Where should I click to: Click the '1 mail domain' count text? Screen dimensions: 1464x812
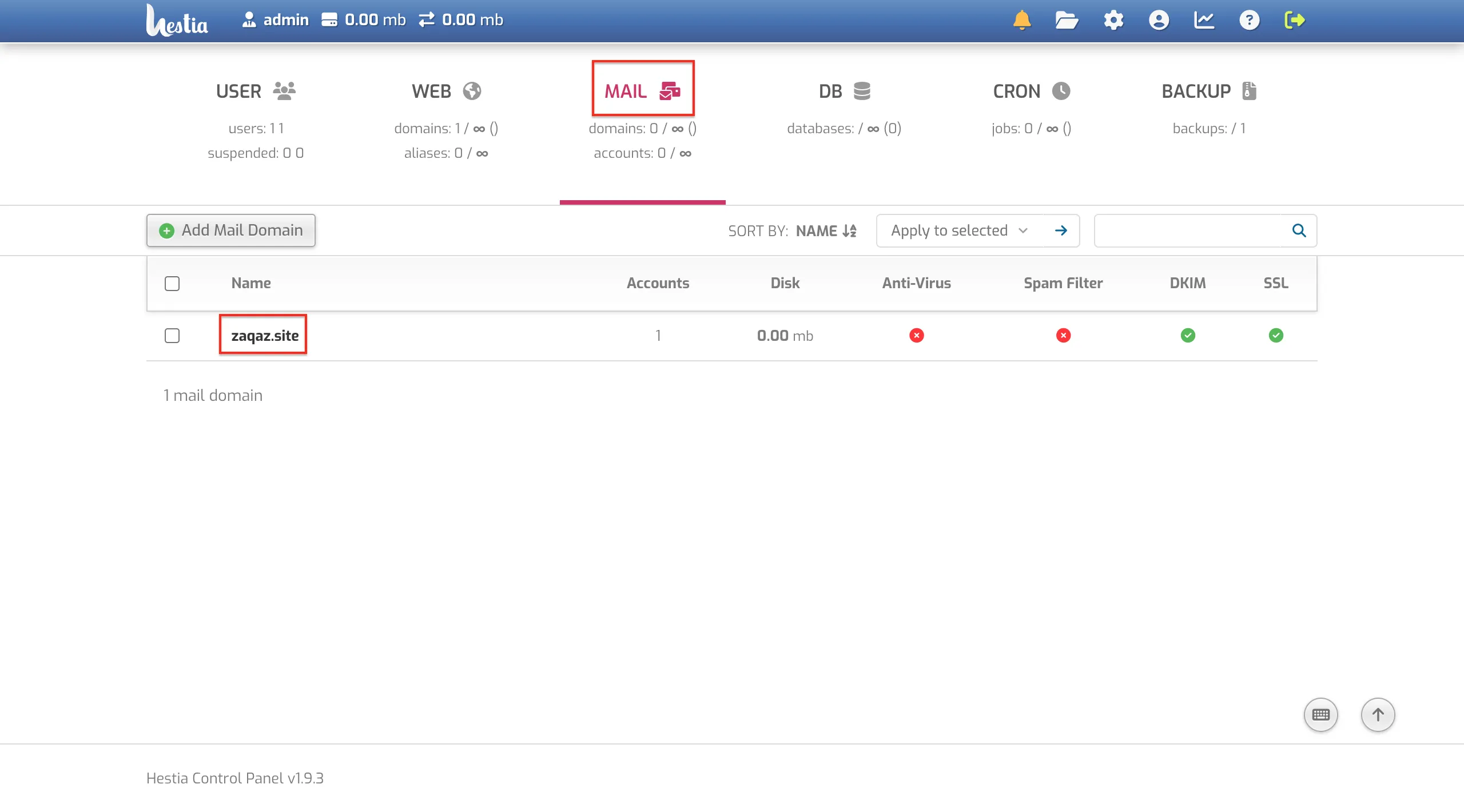point(213,396)
